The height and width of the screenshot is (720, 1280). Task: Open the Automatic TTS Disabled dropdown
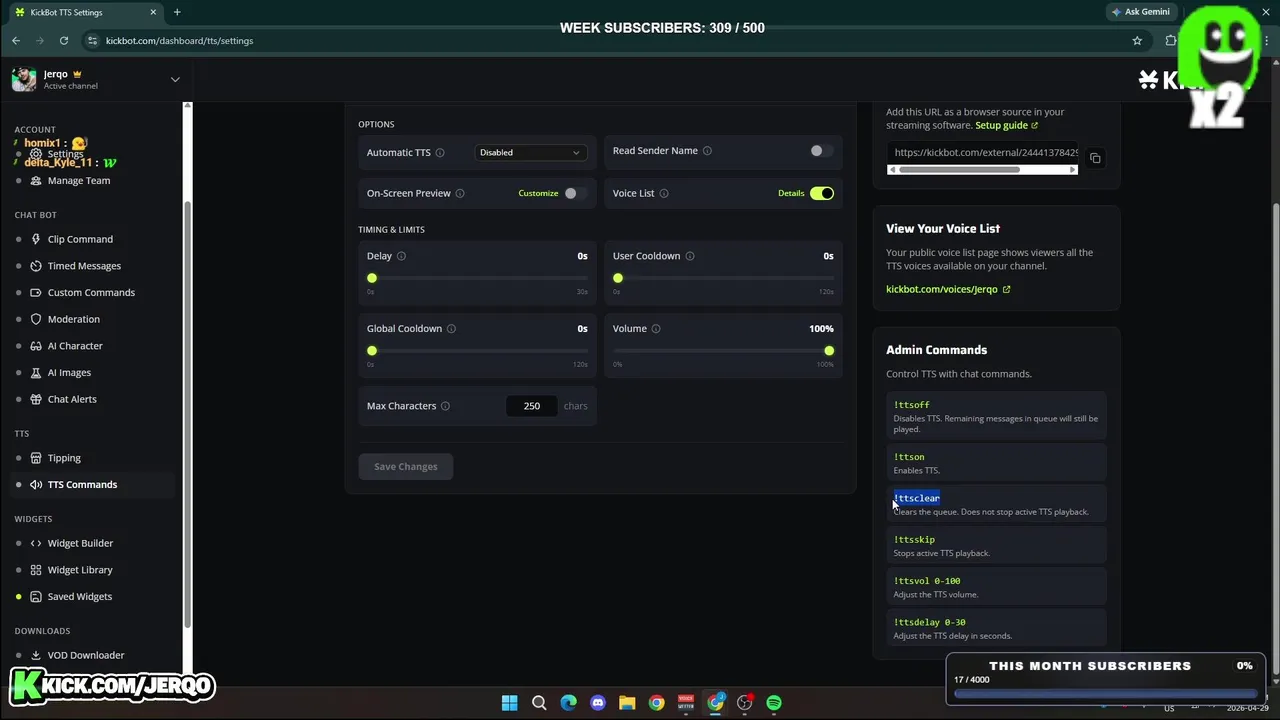(530, 153)
